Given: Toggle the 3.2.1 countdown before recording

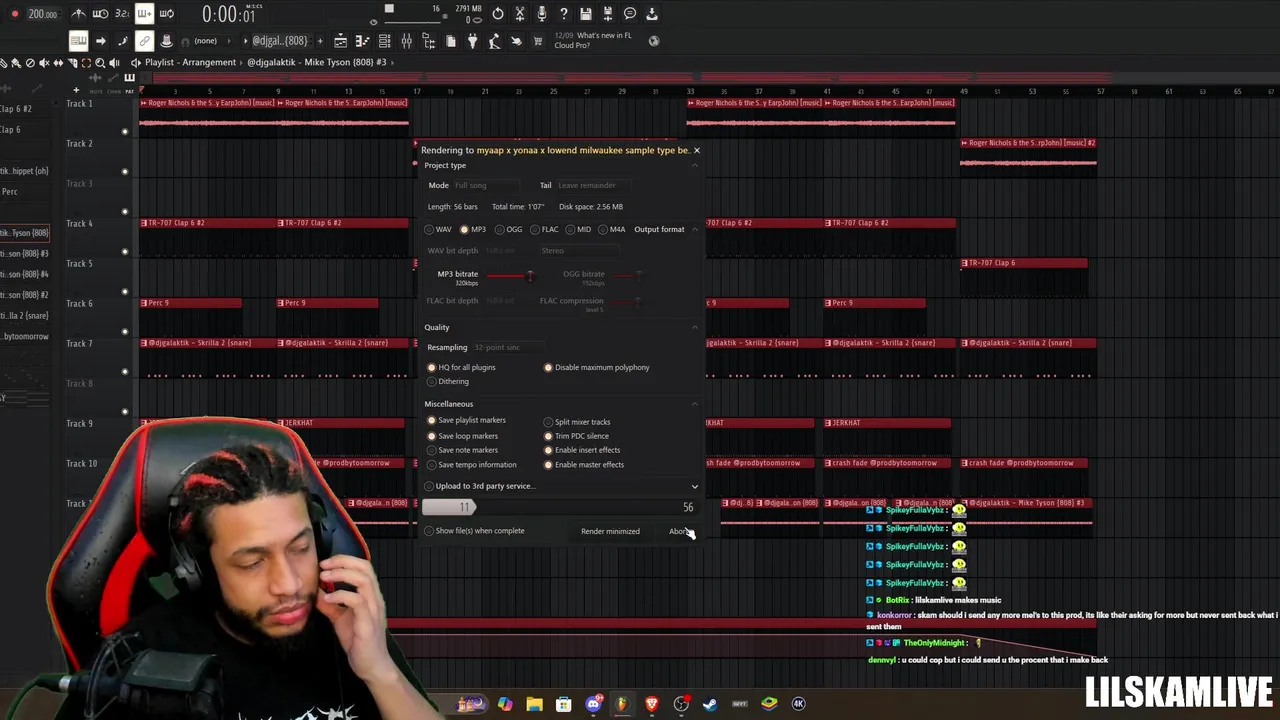Looking at the screenshot, I should coord(122,14).
